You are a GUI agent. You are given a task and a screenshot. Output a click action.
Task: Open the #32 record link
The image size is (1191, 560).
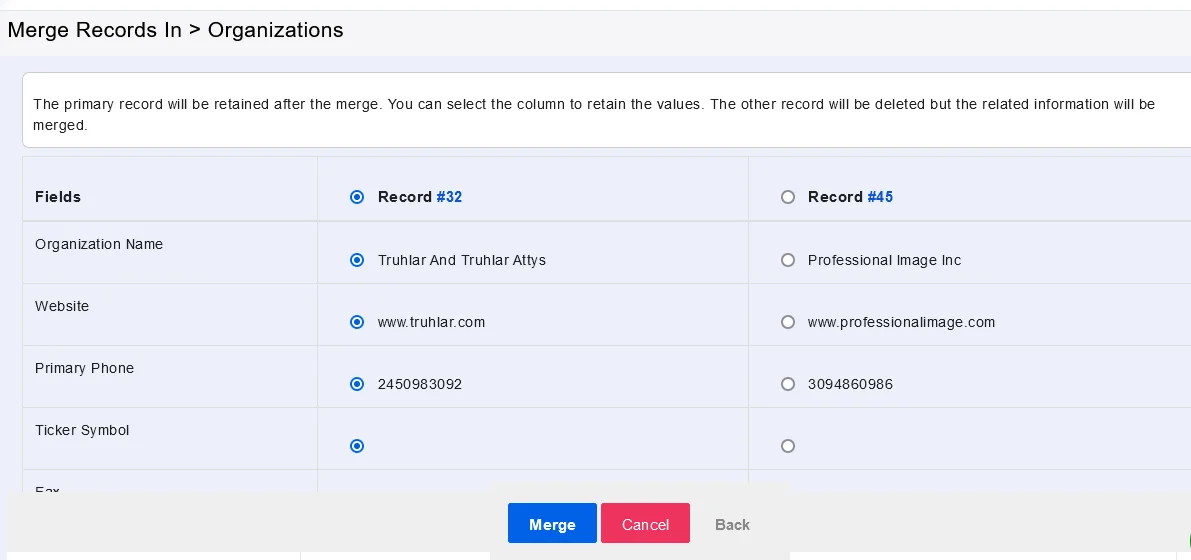pos(449,197)
